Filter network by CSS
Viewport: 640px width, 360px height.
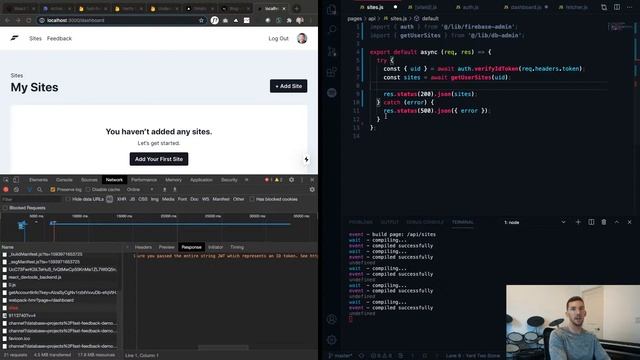pyautogui.click(x=143, y=199)
